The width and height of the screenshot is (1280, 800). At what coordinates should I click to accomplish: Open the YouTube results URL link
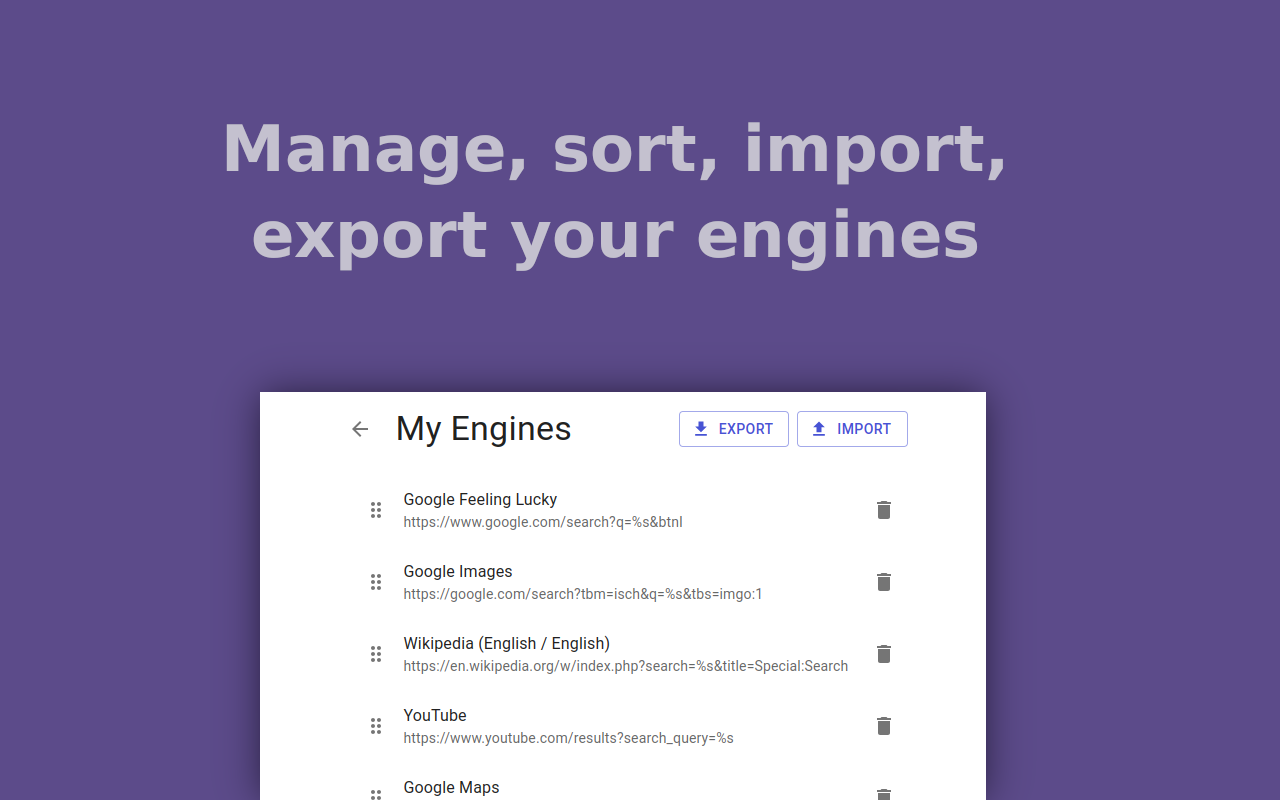[x=568, y=737]
